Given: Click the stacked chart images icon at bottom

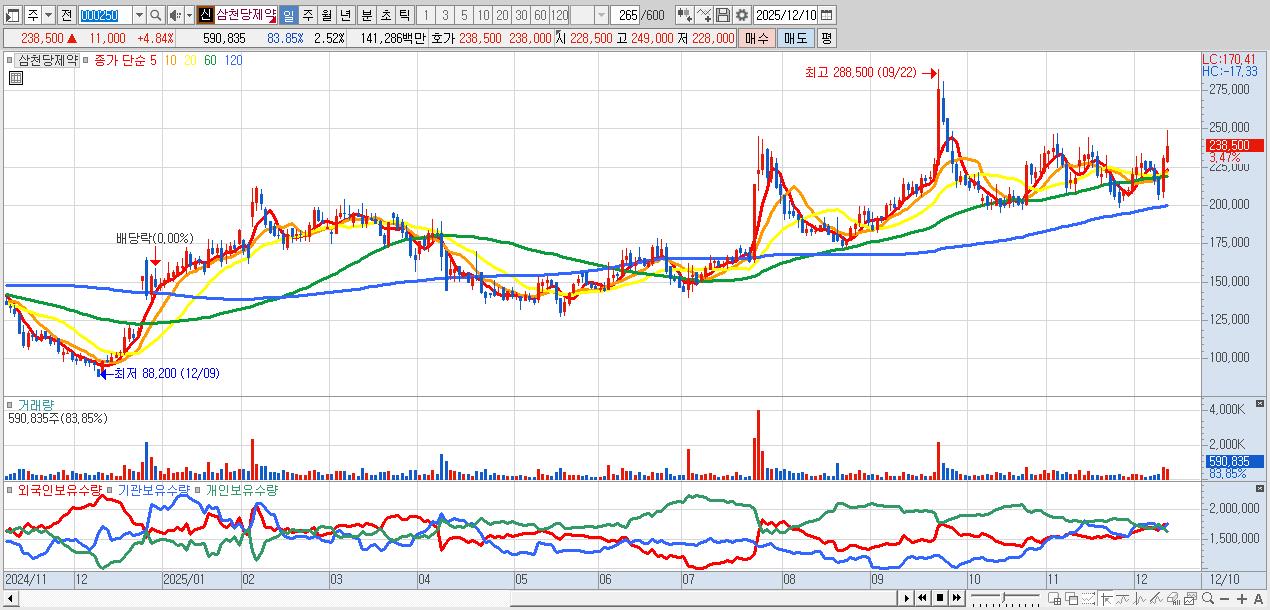Looking at the screenshot, I should 1191,599.
